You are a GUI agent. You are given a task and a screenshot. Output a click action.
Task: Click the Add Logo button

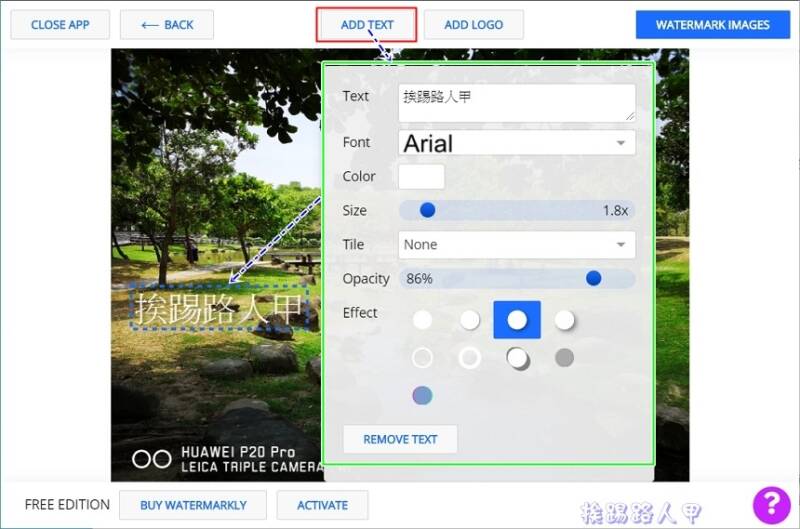tap(473, 24)
